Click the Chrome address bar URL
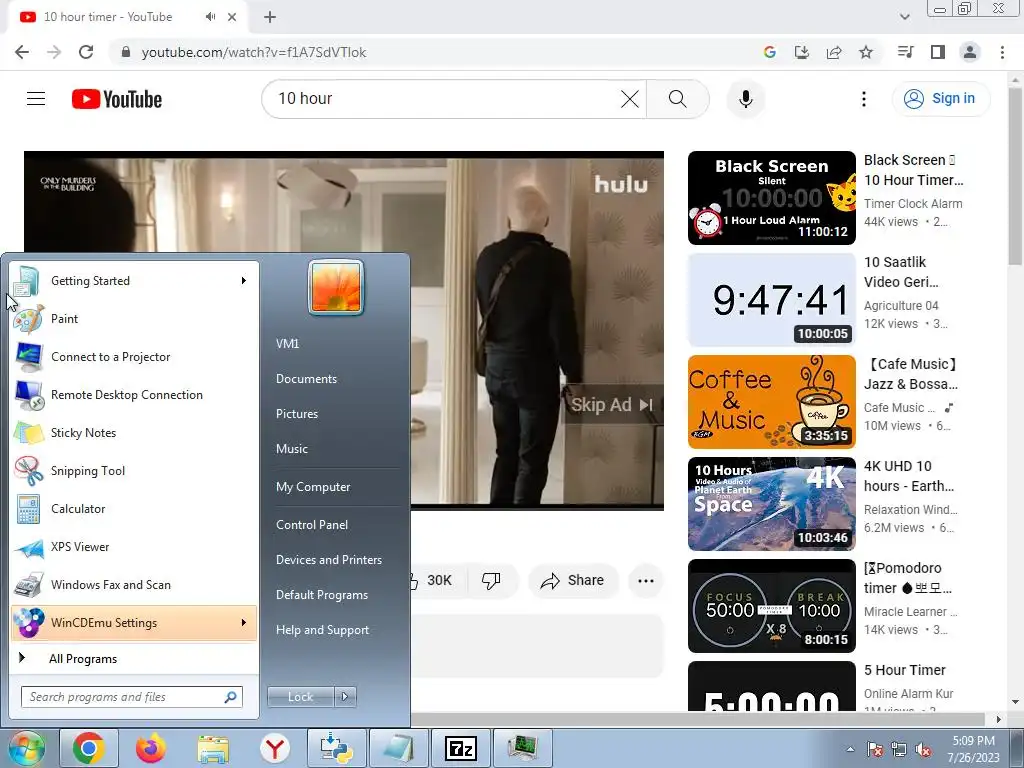 point(253,52)
